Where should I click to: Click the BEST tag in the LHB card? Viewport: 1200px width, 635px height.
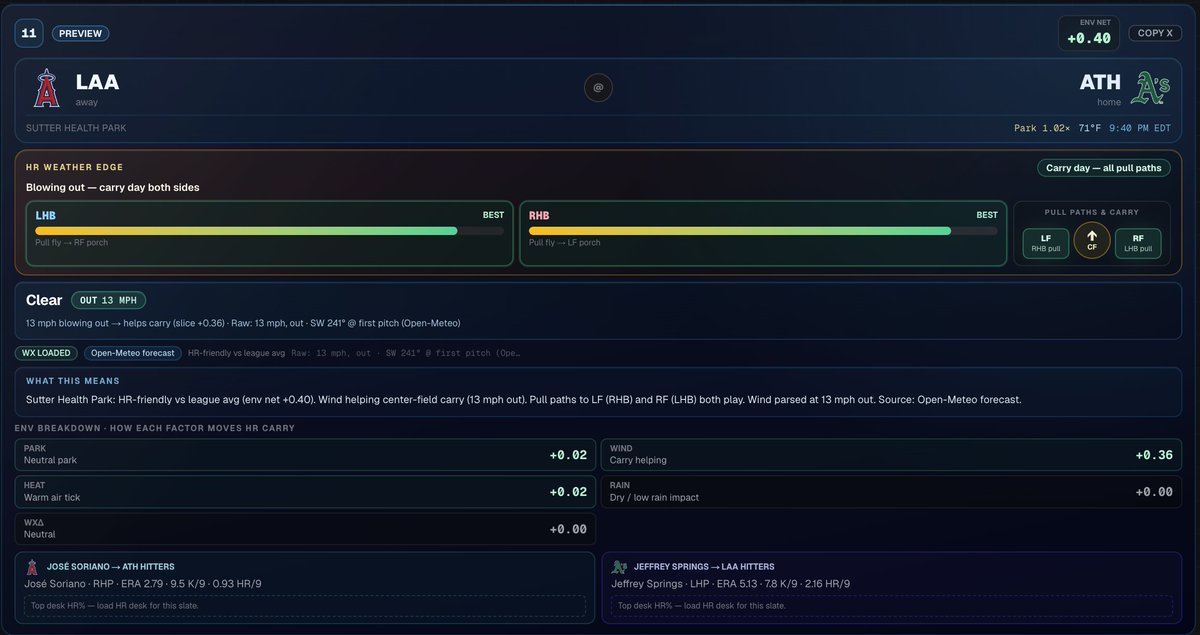point(493,214)
